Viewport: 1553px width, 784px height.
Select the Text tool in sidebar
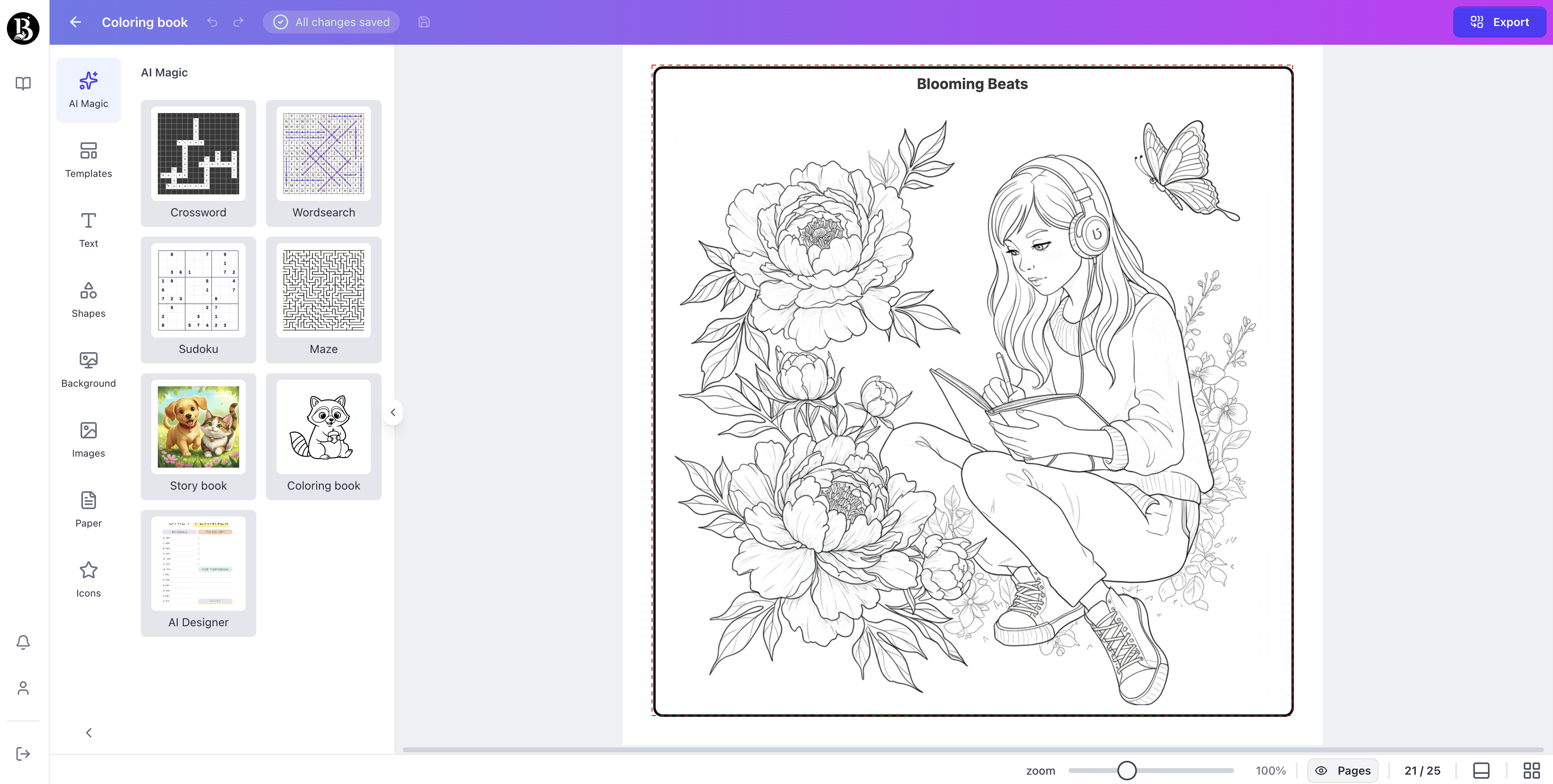(89, 230)
